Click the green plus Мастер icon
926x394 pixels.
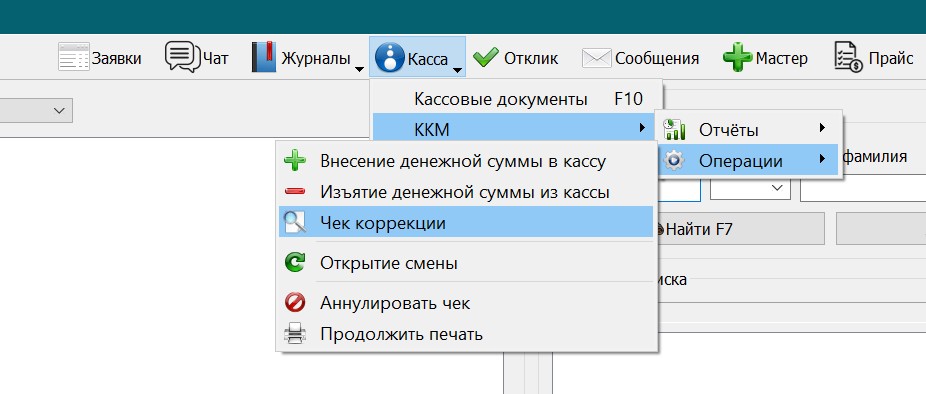point(738,57)
